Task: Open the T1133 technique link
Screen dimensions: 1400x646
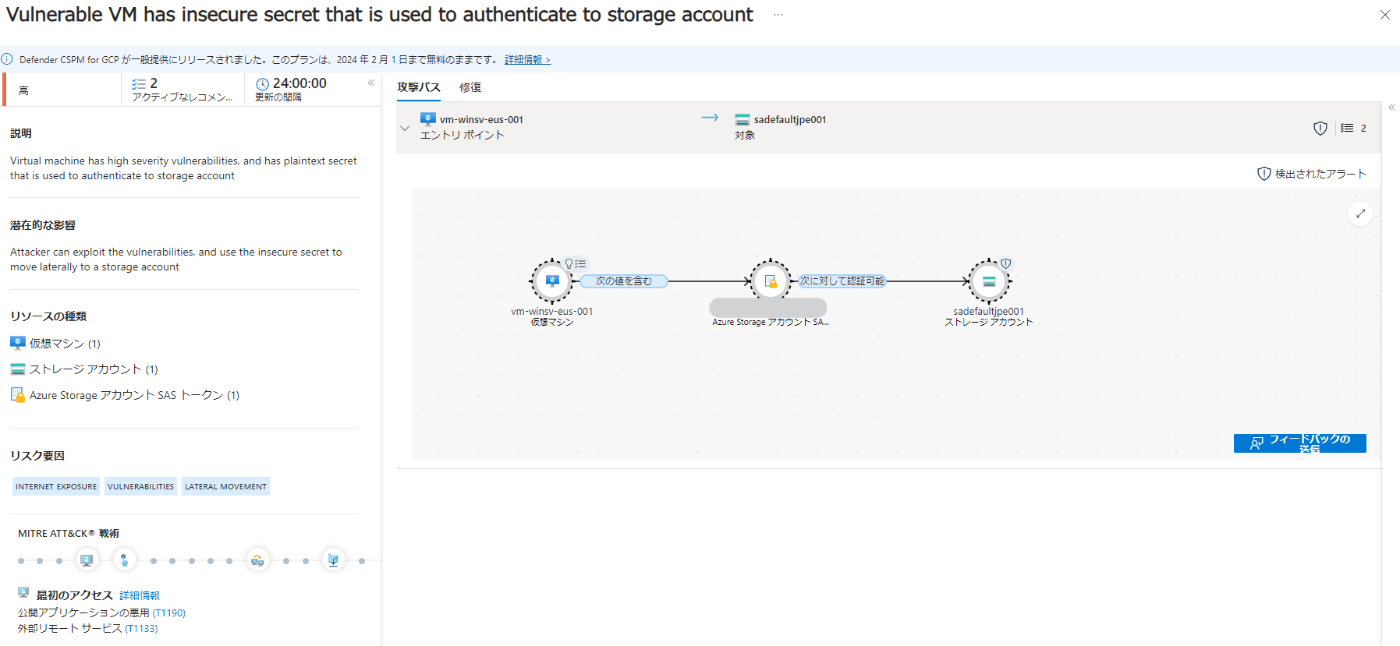Action: [x=141, y=628]
